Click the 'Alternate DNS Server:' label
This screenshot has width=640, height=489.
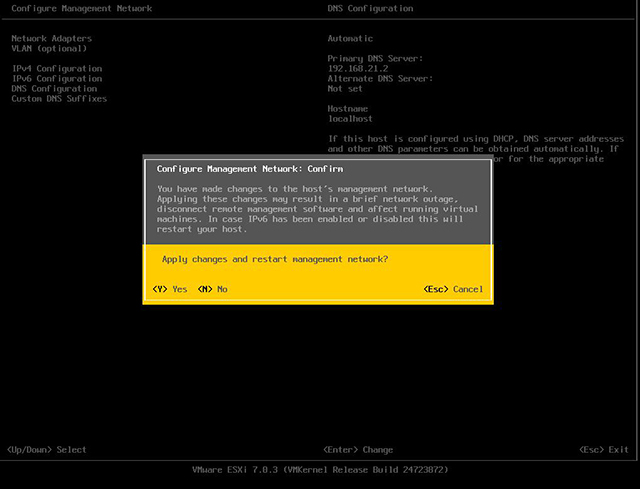(380, 78)
